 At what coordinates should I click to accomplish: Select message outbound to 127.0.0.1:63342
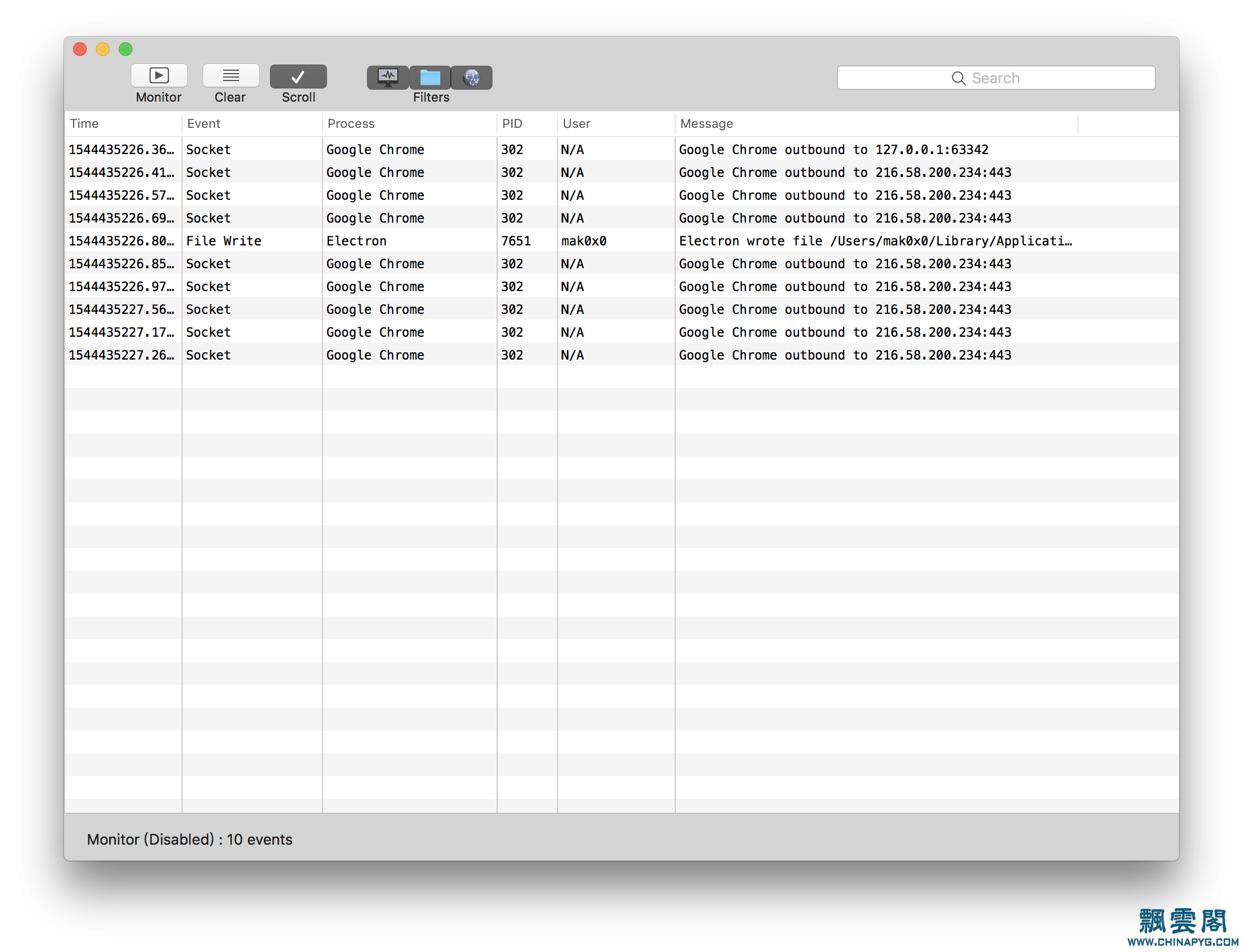click(833, 150)
